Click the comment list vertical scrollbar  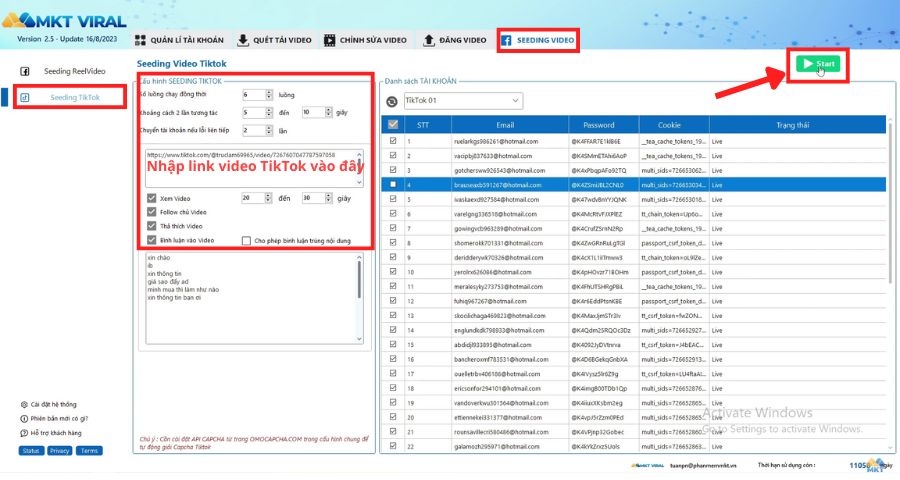359,280
